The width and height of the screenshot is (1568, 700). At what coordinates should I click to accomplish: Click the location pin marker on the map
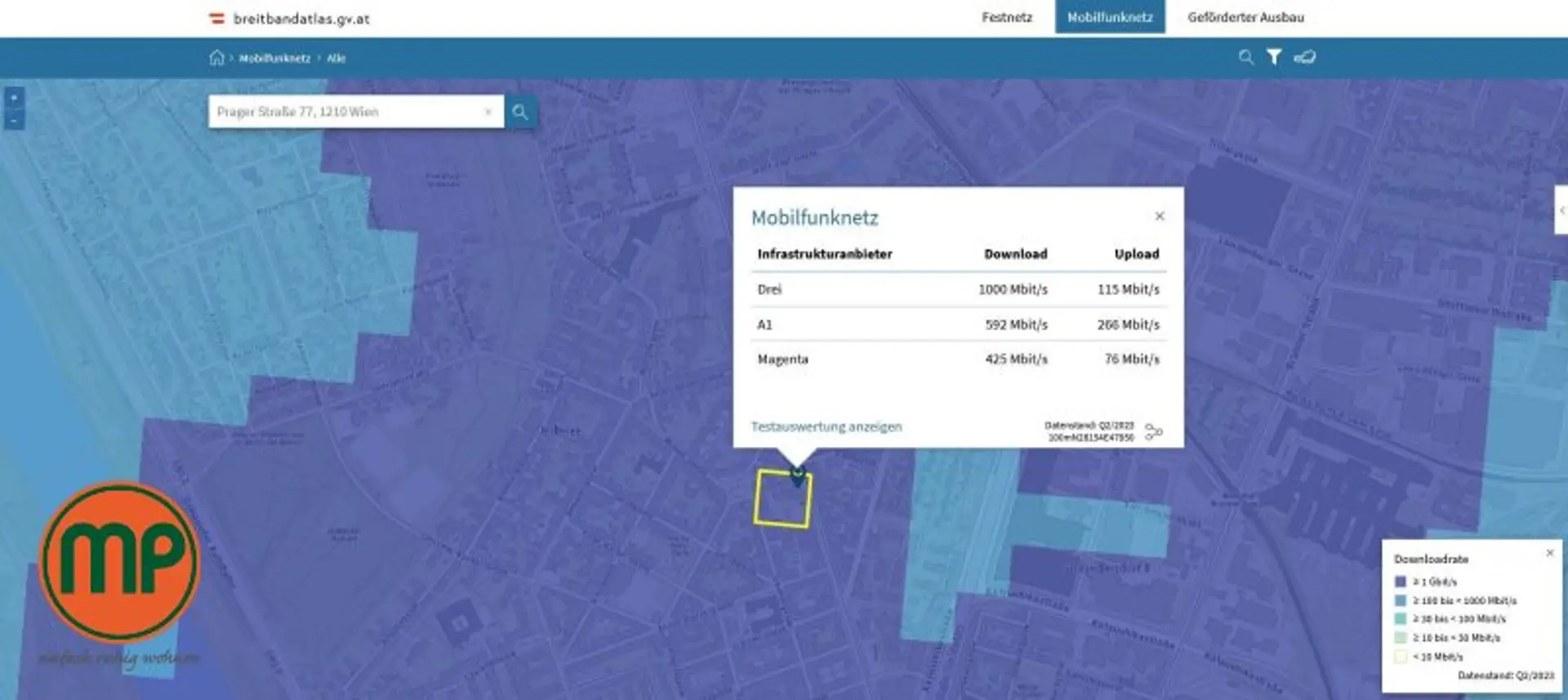pyautogui.click(x=798, y=475)
